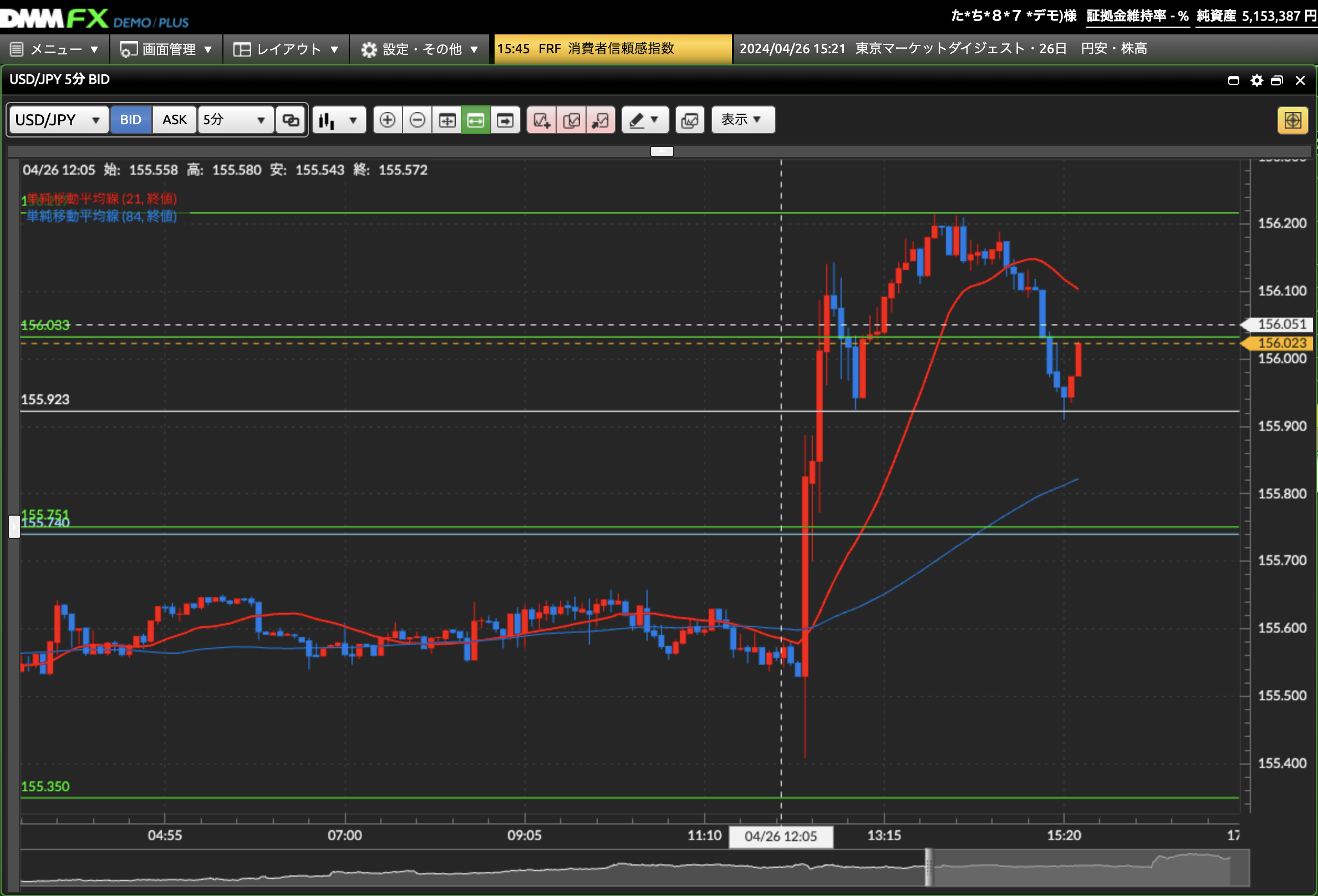This screenshot has width=1318, height=896.
Task: Select BID price display
Action: click(x=130, y=120)
